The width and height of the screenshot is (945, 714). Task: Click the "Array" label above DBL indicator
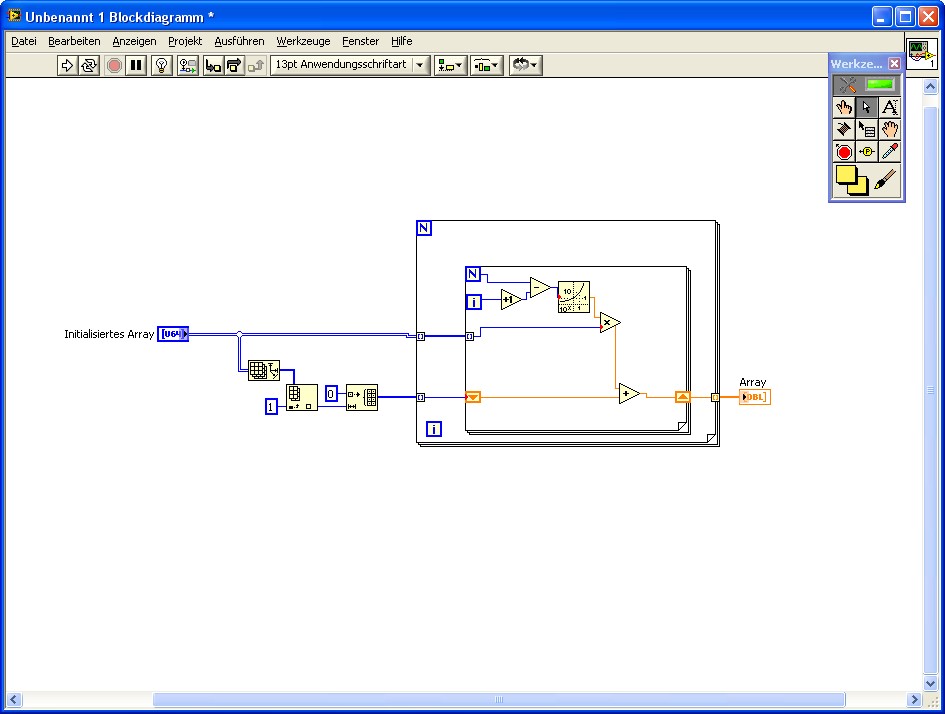click(x=753, y=382)
